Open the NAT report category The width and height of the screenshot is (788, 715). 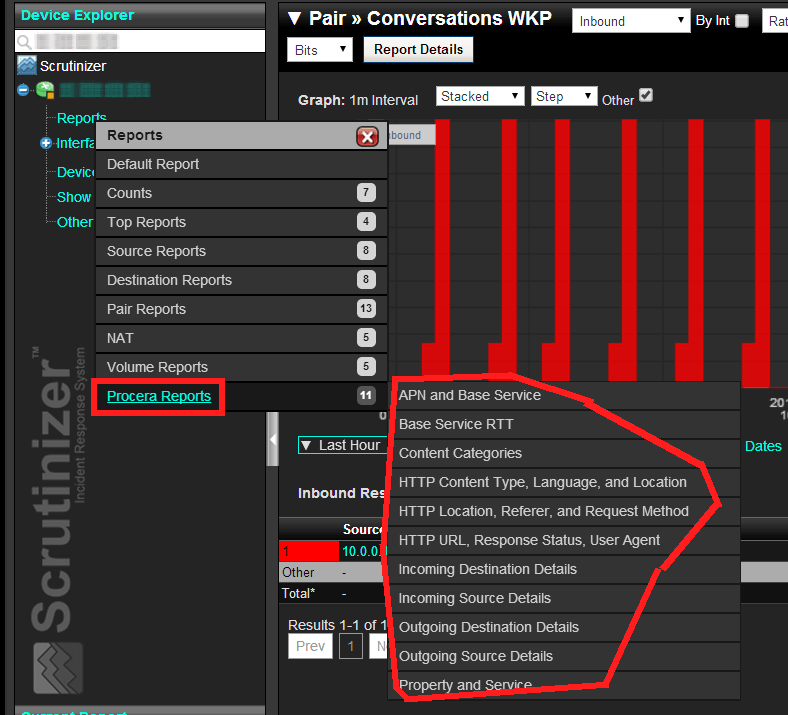coord(241,338)
